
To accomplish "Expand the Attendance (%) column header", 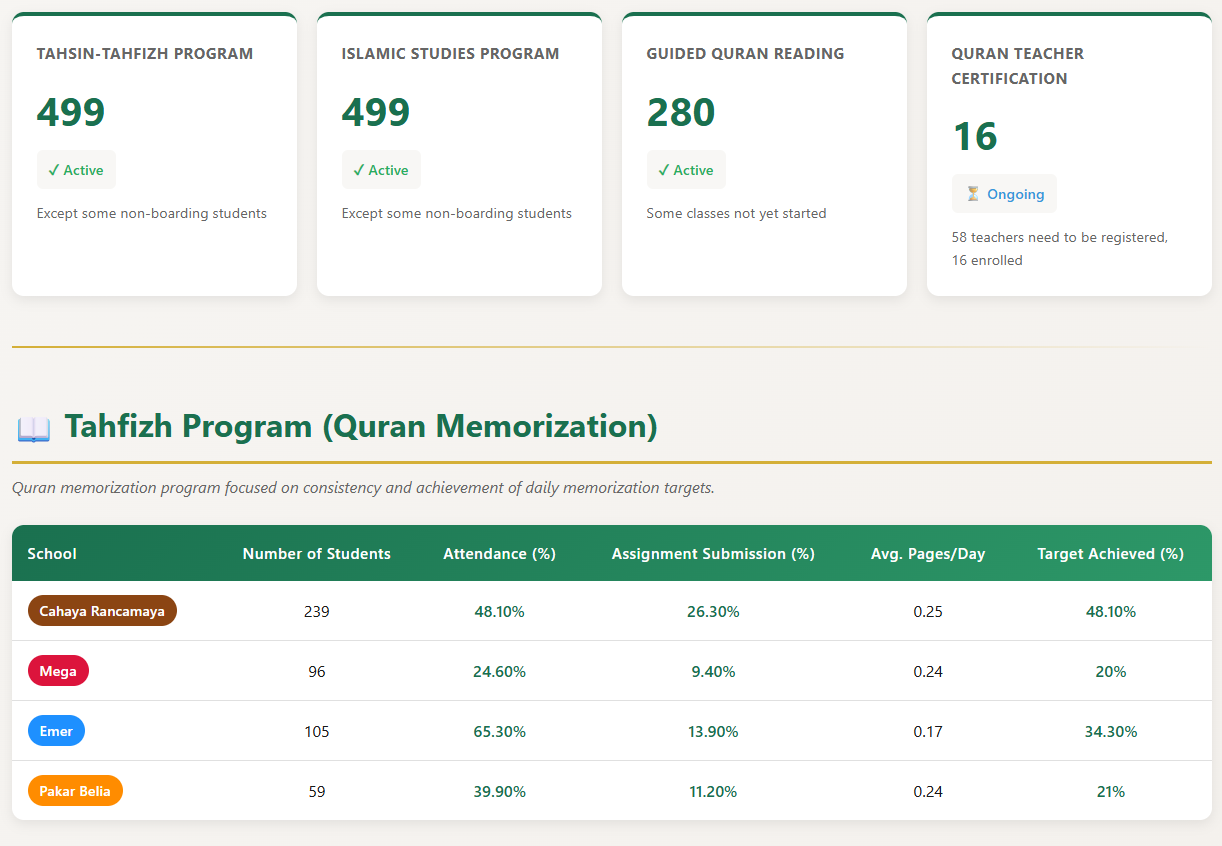I will point(499,553).
